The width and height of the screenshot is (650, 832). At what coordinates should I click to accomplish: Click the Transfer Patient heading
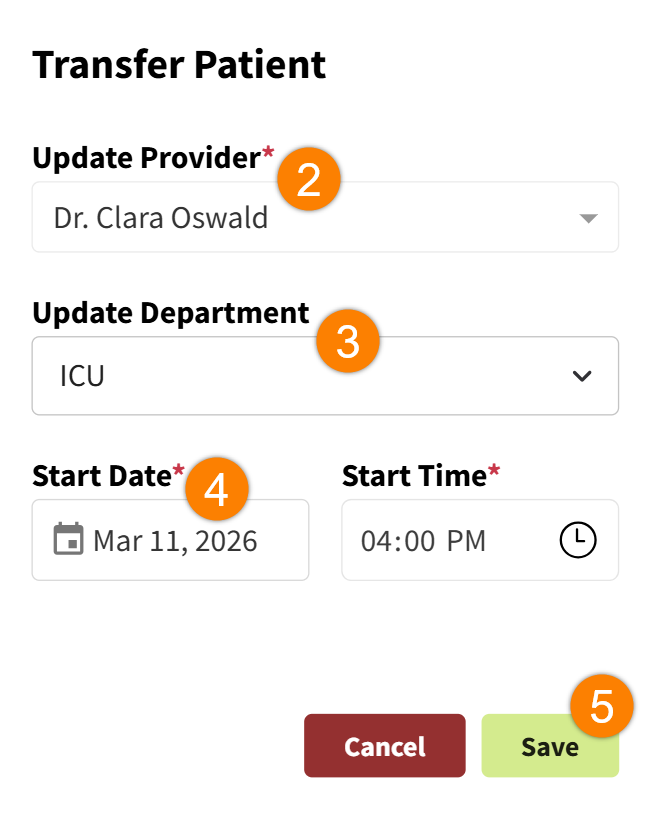179,65
